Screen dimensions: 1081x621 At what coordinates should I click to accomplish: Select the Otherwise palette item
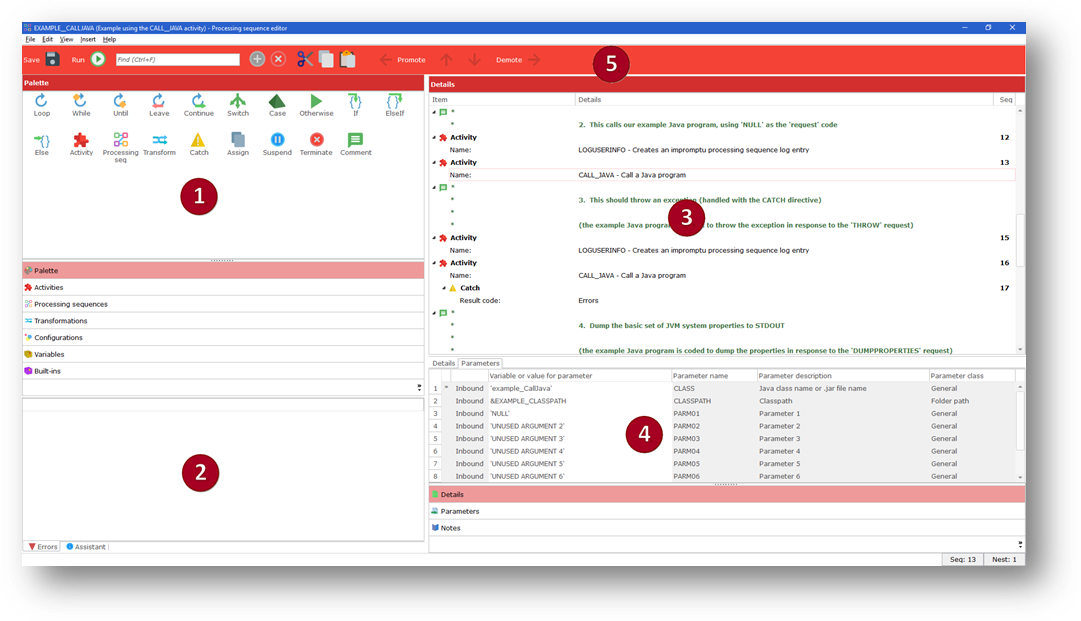pyautogui.click(x=316, y=105)
